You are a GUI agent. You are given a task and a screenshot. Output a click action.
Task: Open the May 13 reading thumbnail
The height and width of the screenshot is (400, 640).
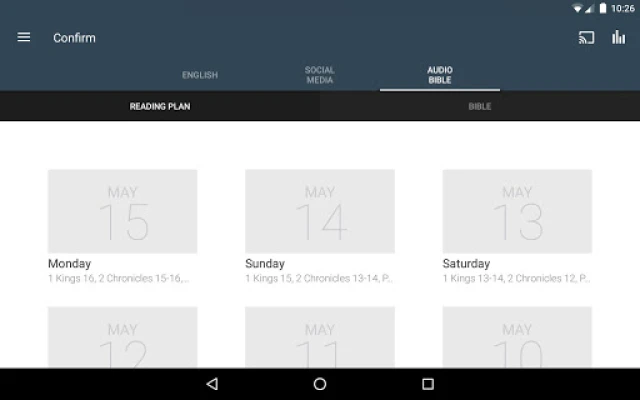pyautogui.click(x=517, y=211)
